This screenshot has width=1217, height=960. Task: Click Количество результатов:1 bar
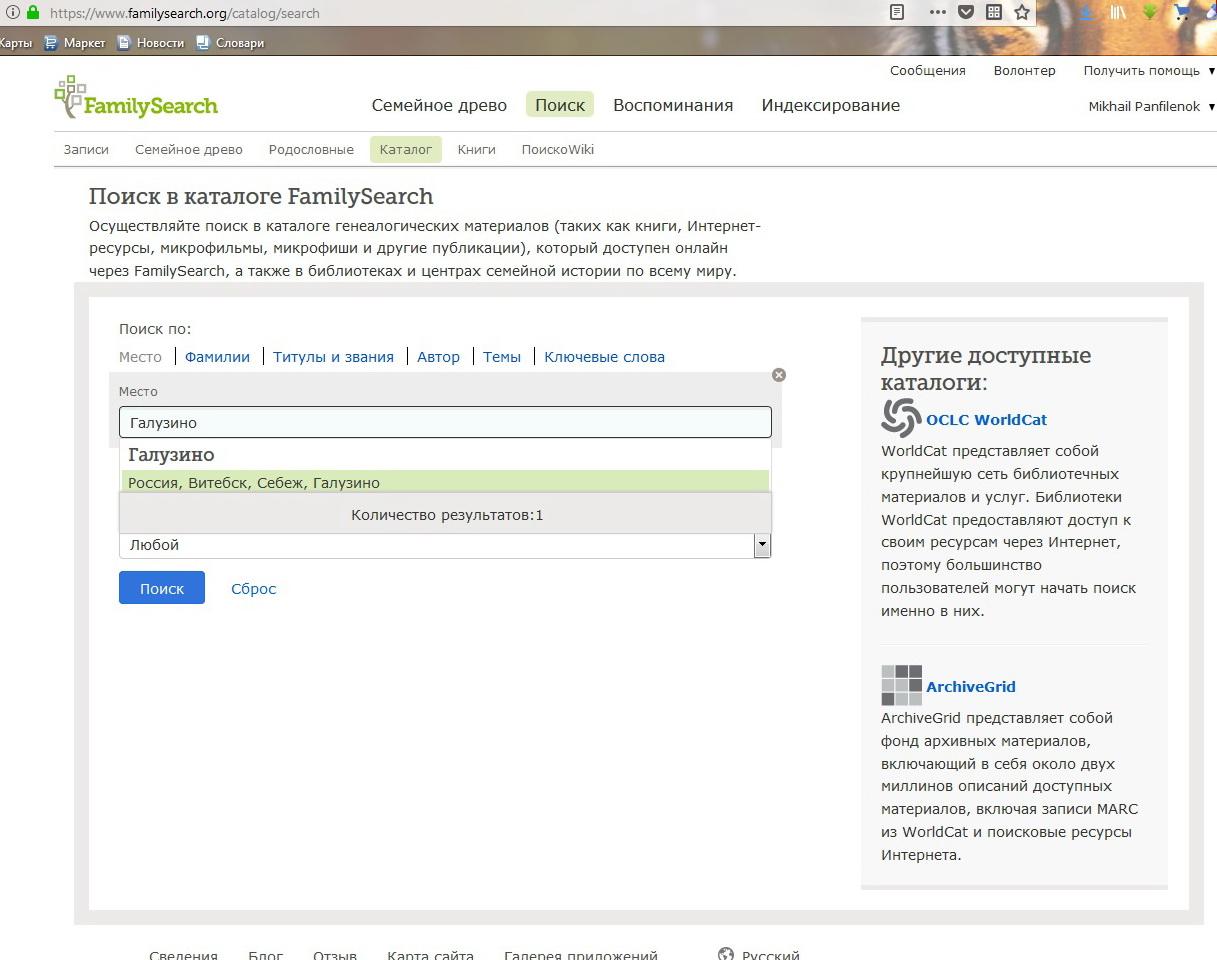coord(445,515)
